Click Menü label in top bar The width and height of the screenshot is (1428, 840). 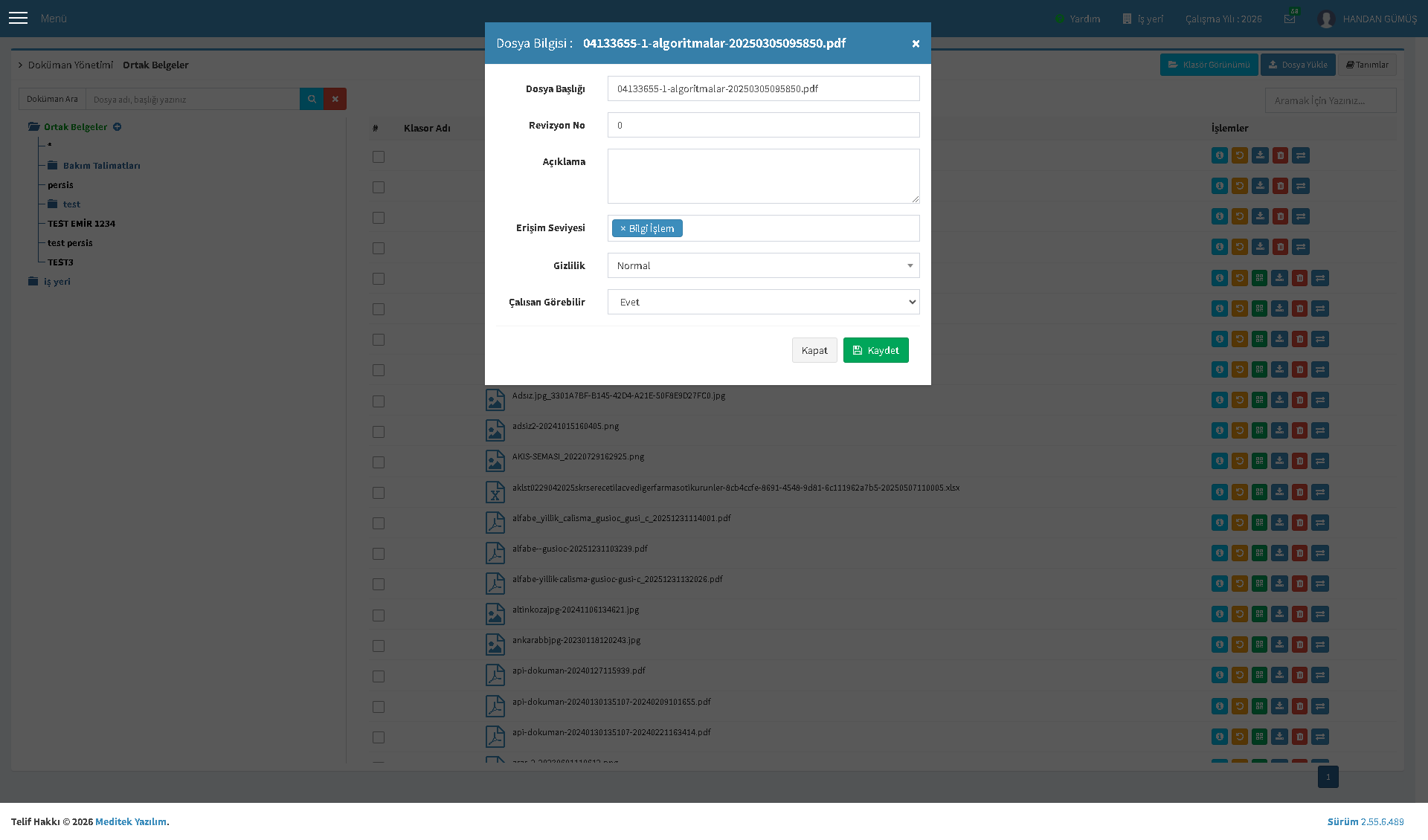[54, 19]
